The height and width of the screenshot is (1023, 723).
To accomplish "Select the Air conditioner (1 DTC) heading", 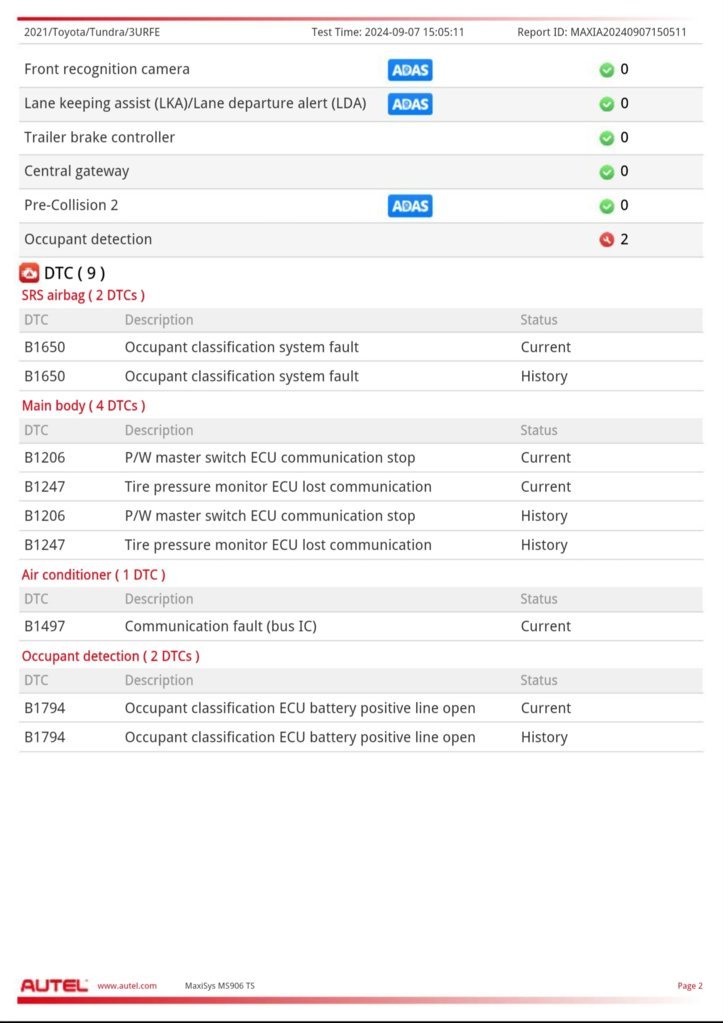I will (x=93, y=575).
